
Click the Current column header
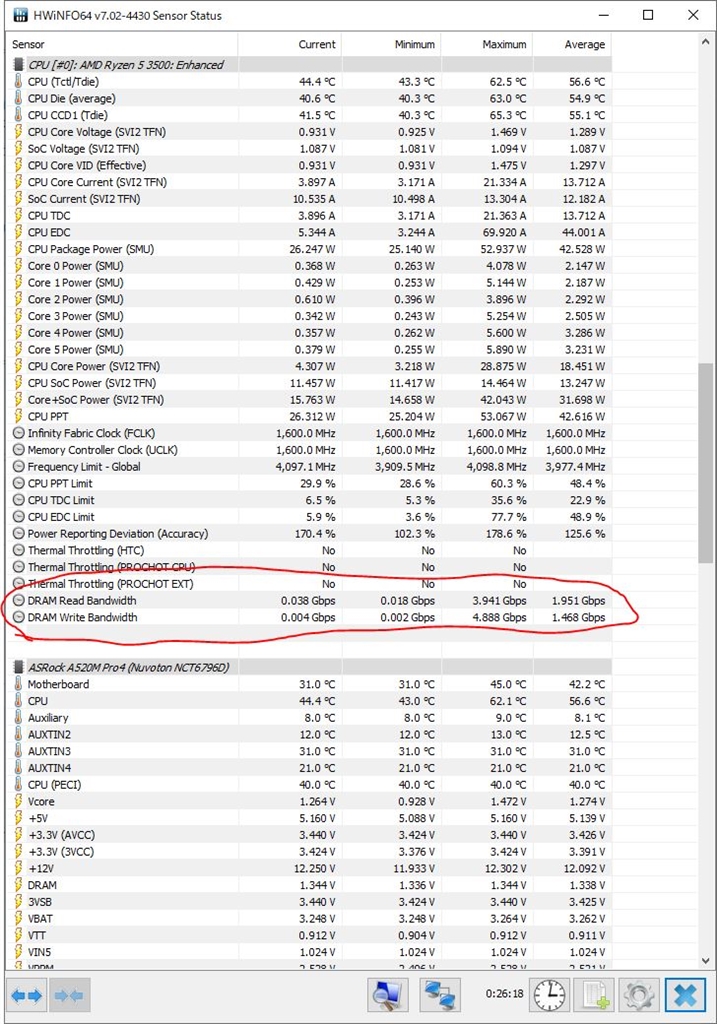[289, 44]
